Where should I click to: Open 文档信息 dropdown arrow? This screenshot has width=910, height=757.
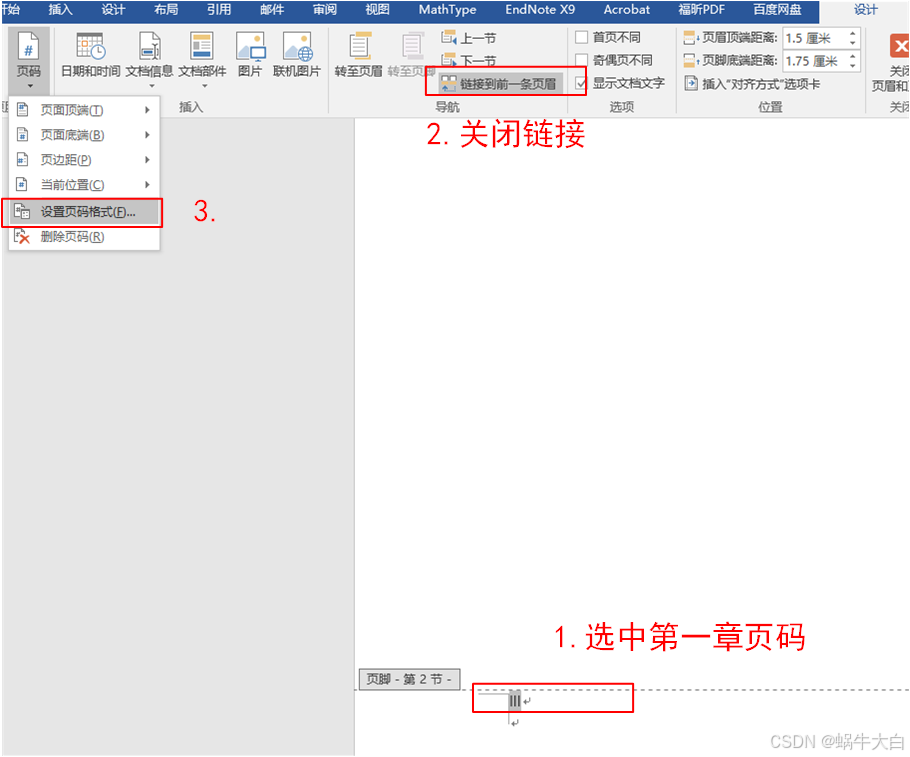click(152, 86)
